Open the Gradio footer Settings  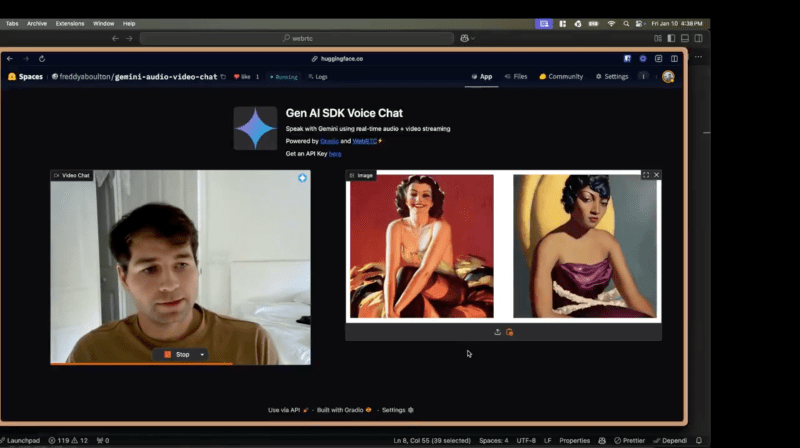point(397,410)
